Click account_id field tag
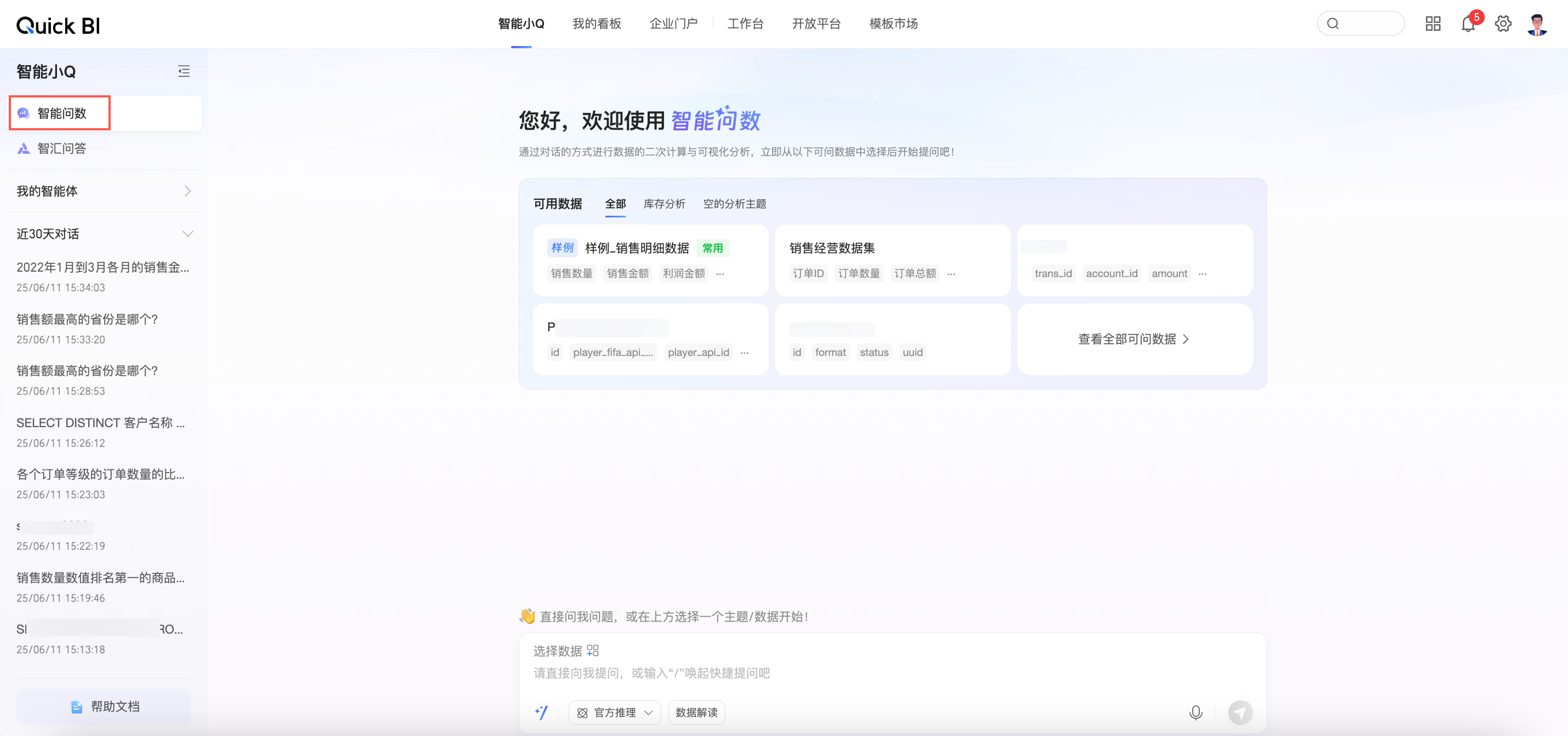The height and width of the screenshot is (736, 1568). [x=1112, y=274]
